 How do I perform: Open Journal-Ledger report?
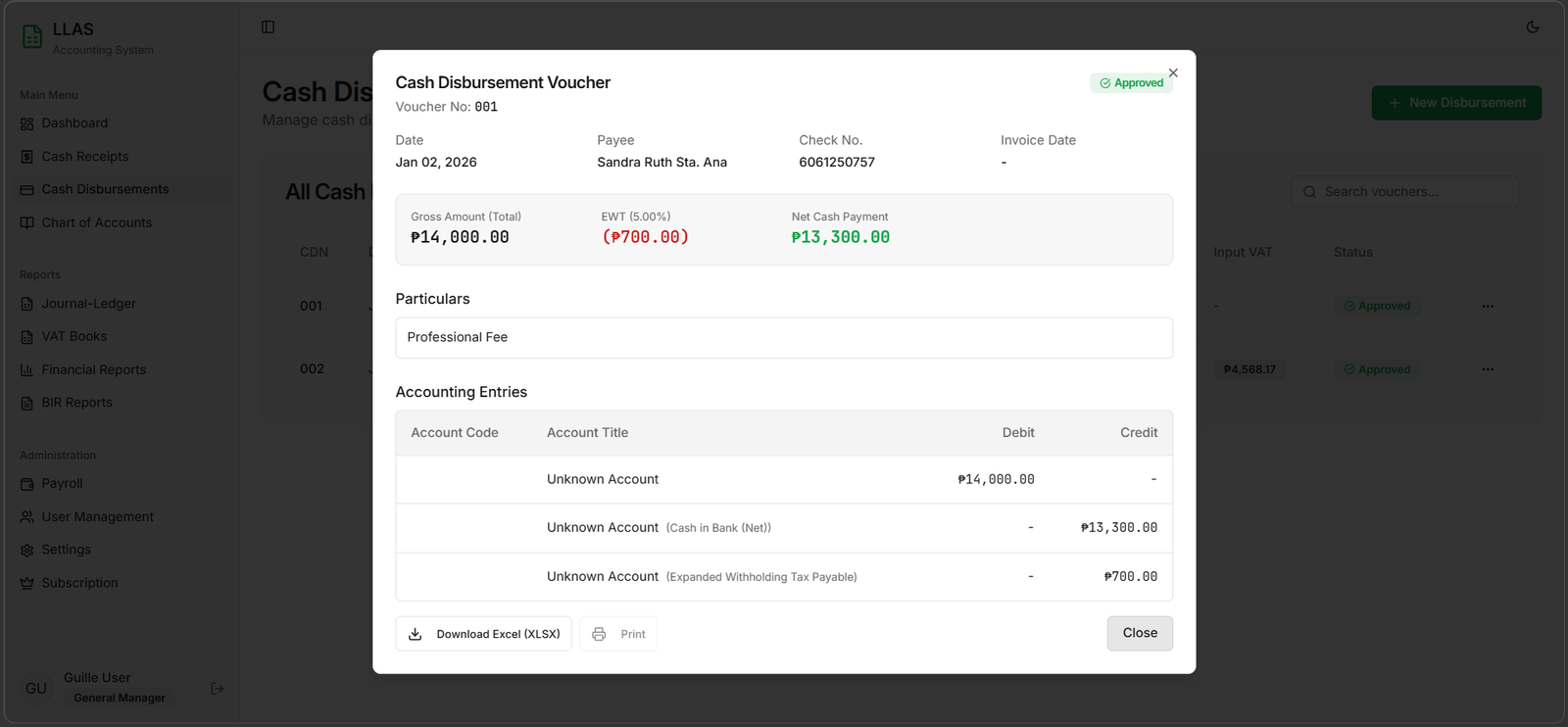click(88, 304)
